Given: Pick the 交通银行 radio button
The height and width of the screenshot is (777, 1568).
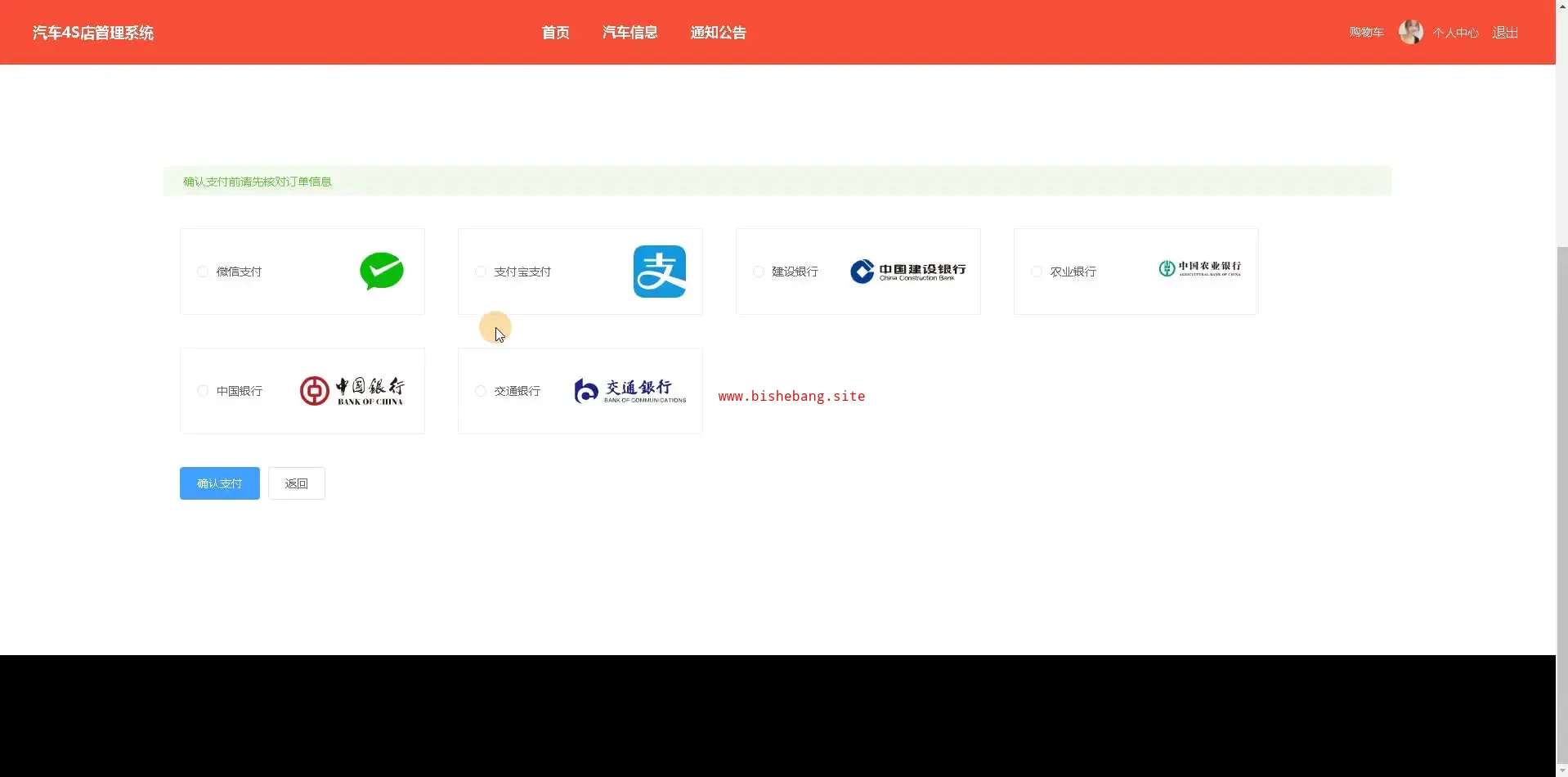Looking at the screenshot, I should pos(481,391).
